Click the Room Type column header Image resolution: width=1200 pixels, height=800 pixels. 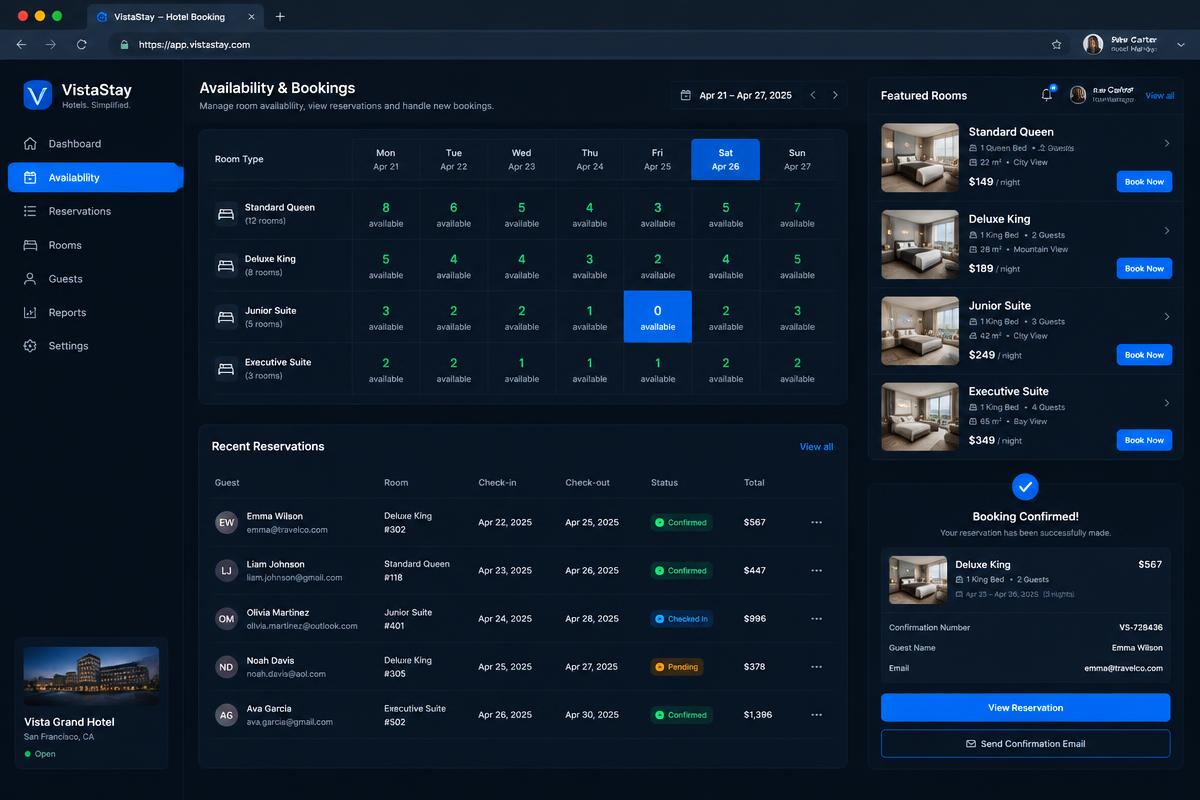[239, 160]
